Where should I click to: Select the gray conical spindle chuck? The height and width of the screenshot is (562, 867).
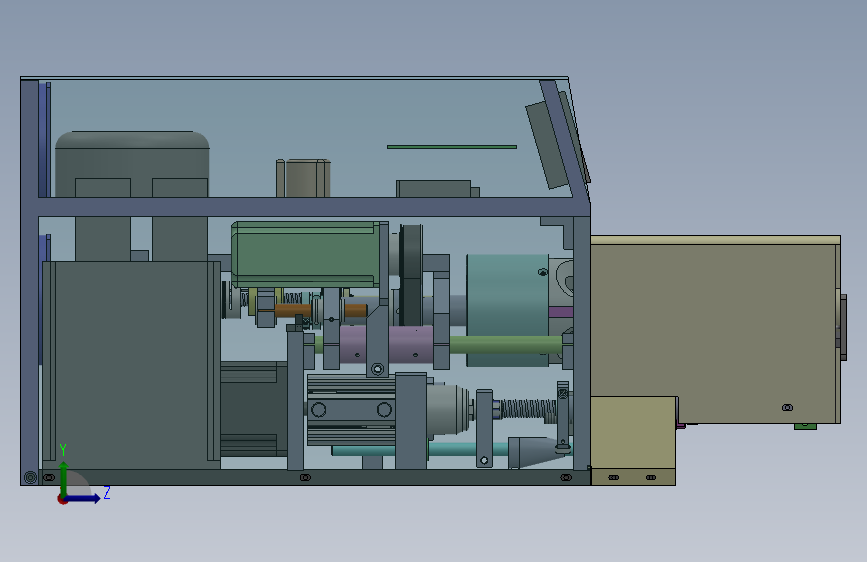449,410
